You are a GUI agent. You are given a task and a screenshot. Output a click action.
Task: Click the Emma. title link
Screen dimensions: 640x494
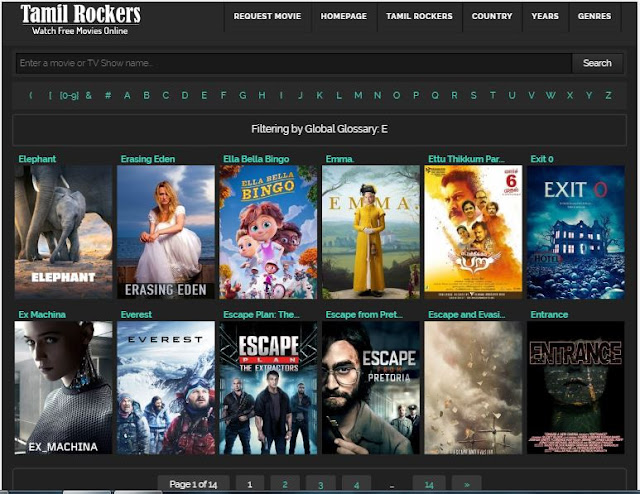(x=340, y=159)
